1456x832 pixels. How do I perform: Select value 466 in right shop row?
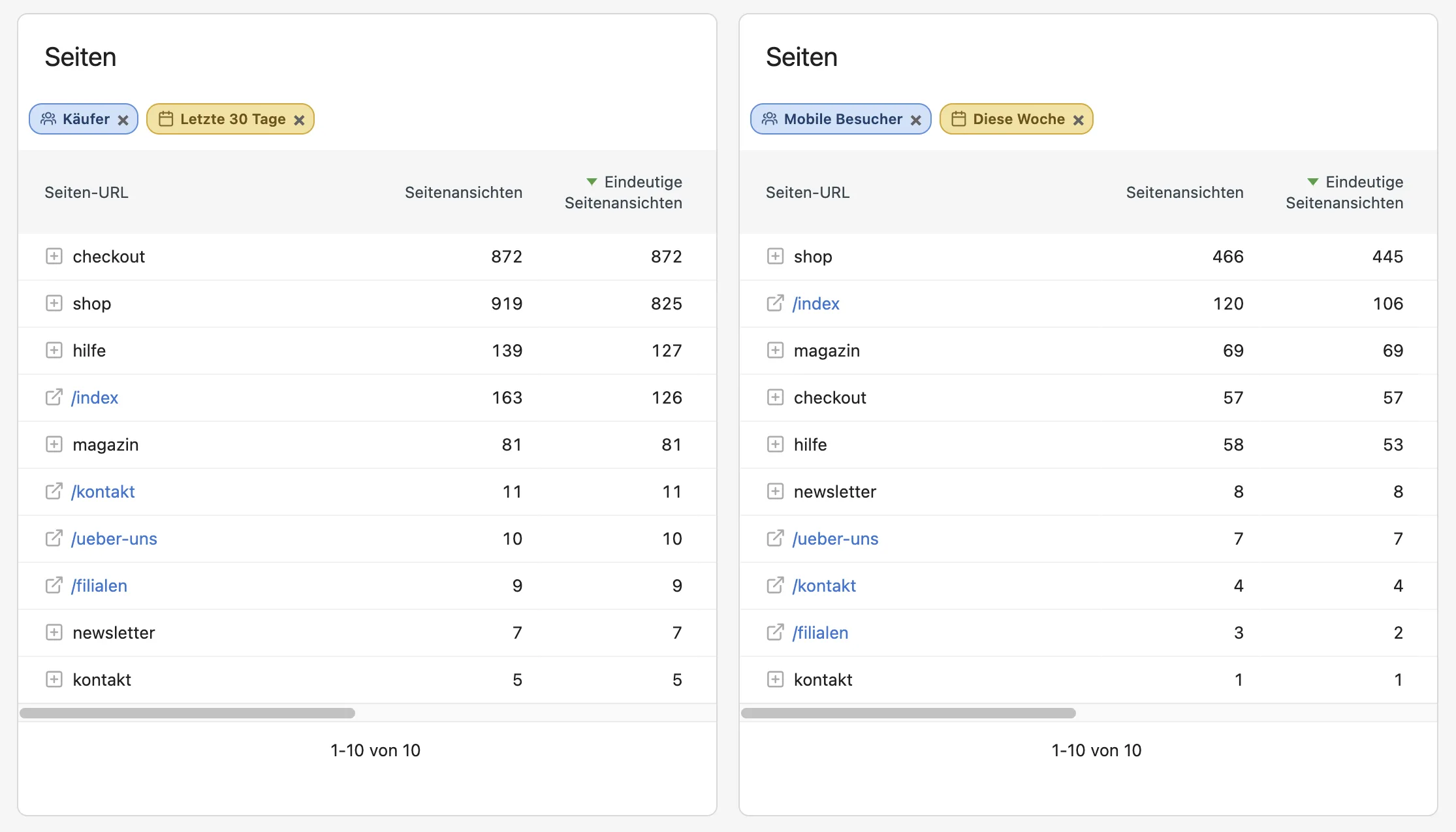click(1227, 257)
